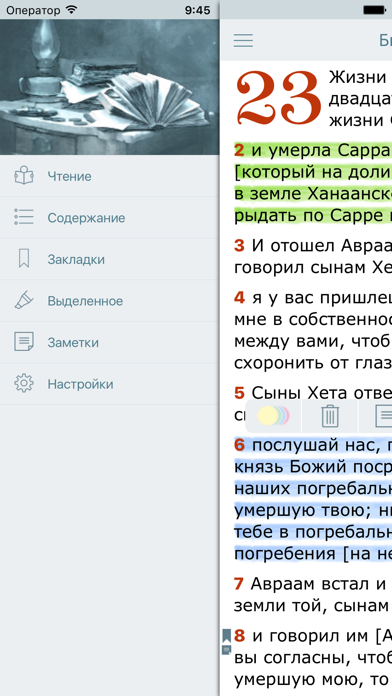The height and width of the screenshot is (696, 392).
Task: Go to the Чтение menu item
Action: pyautogui.click(x=109, y=176)
